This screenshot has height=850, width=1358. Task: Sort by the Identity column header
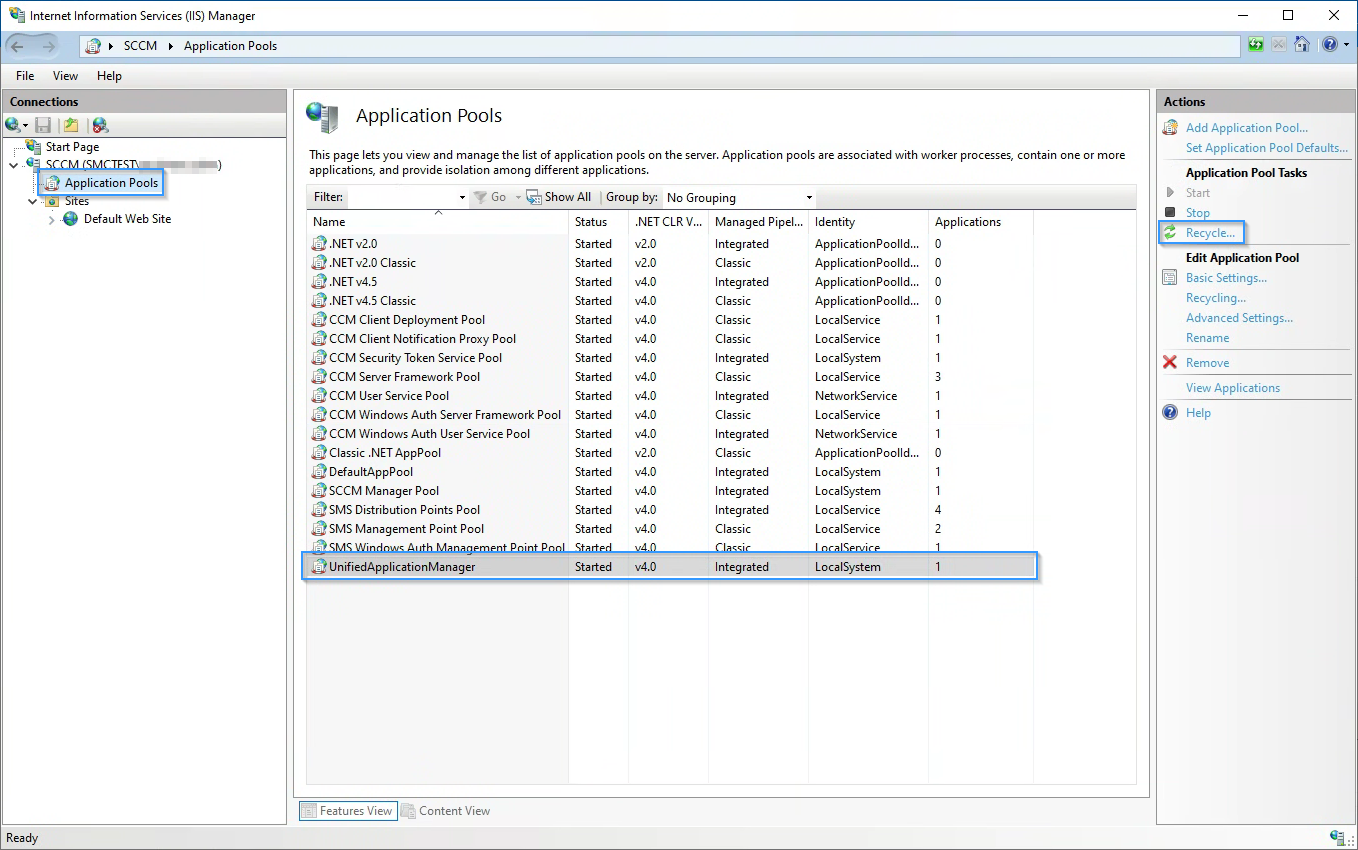[868, 222]
